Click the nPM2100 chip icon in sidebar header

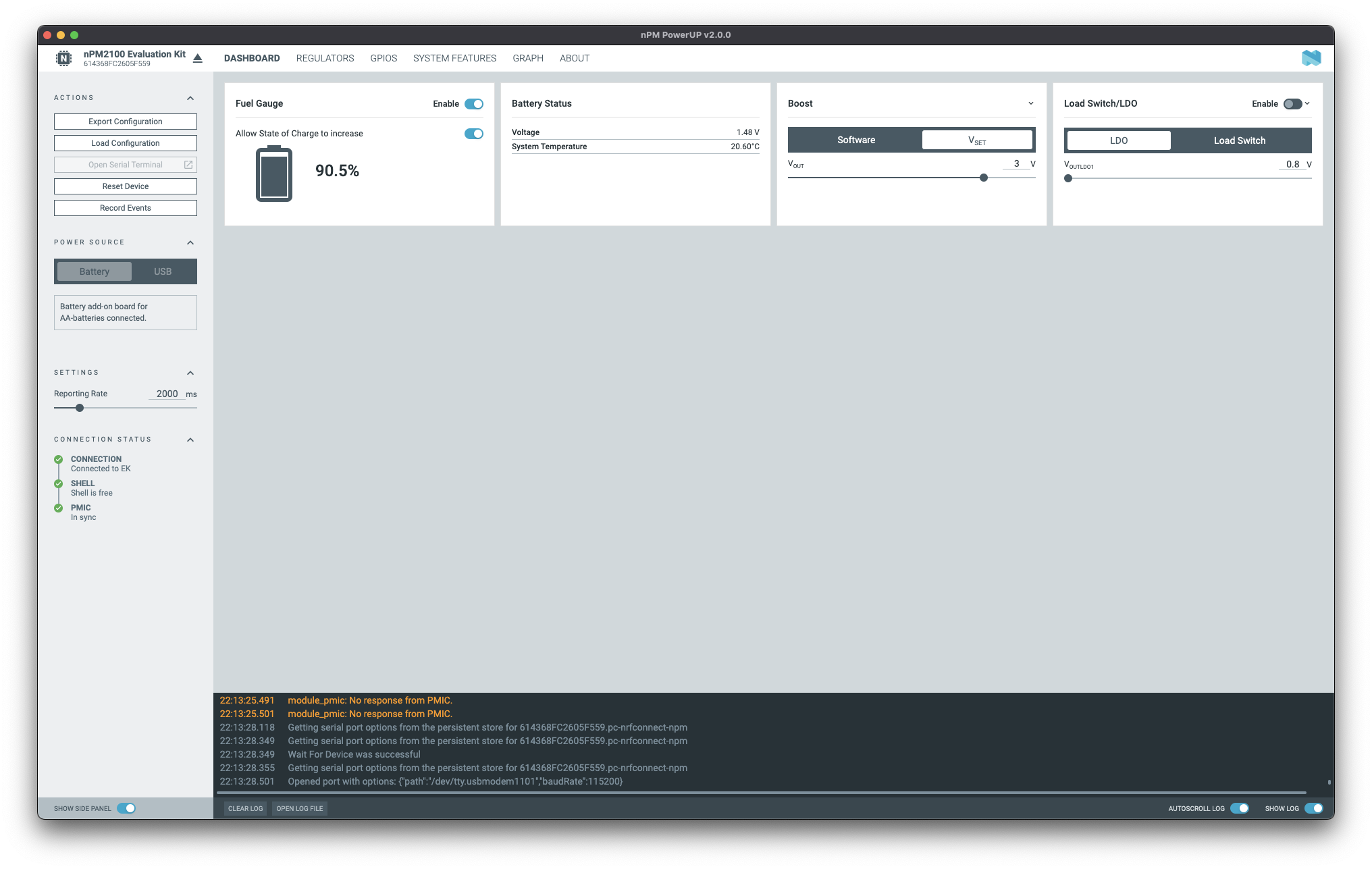[64, 58]
